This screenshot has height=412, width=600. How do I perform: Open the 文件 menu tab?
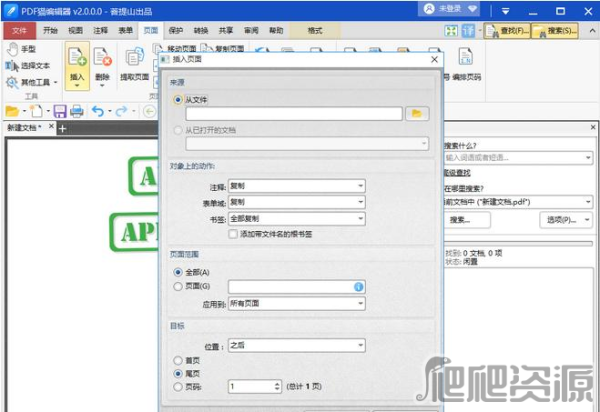[x=18, y=30]
